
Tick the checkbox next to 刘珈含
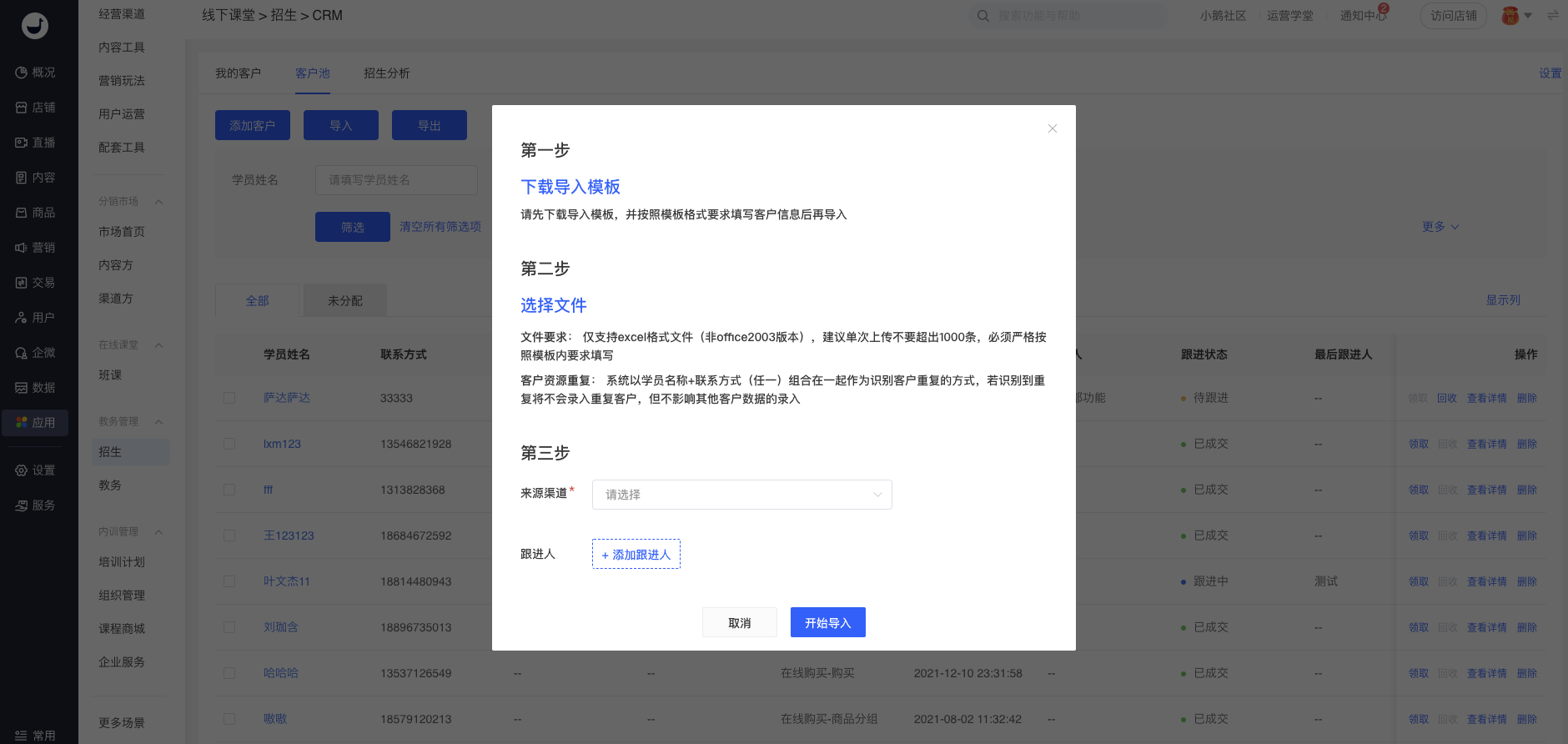[x=229, y=627]
